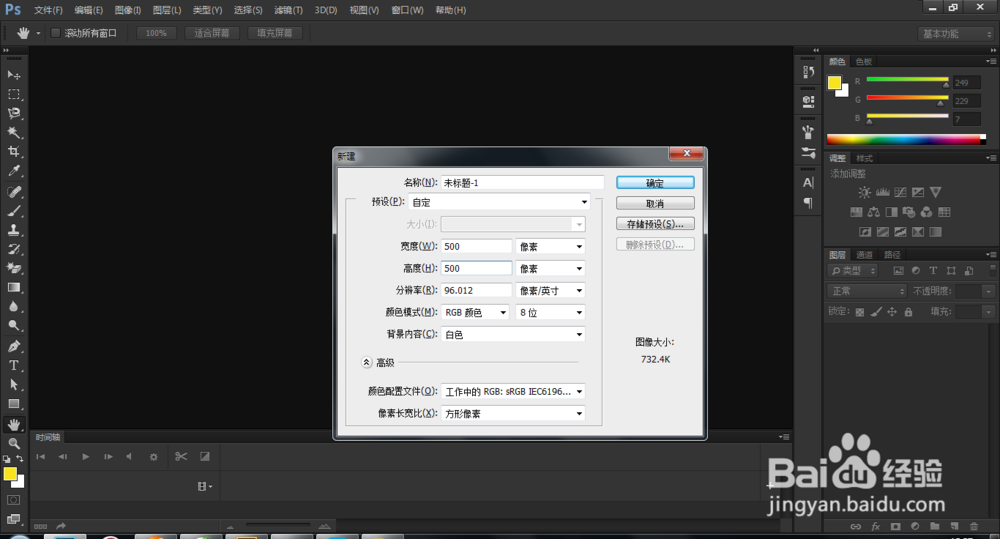
Task: Select the Horizontal Type tool
Action: pos(13,365)
